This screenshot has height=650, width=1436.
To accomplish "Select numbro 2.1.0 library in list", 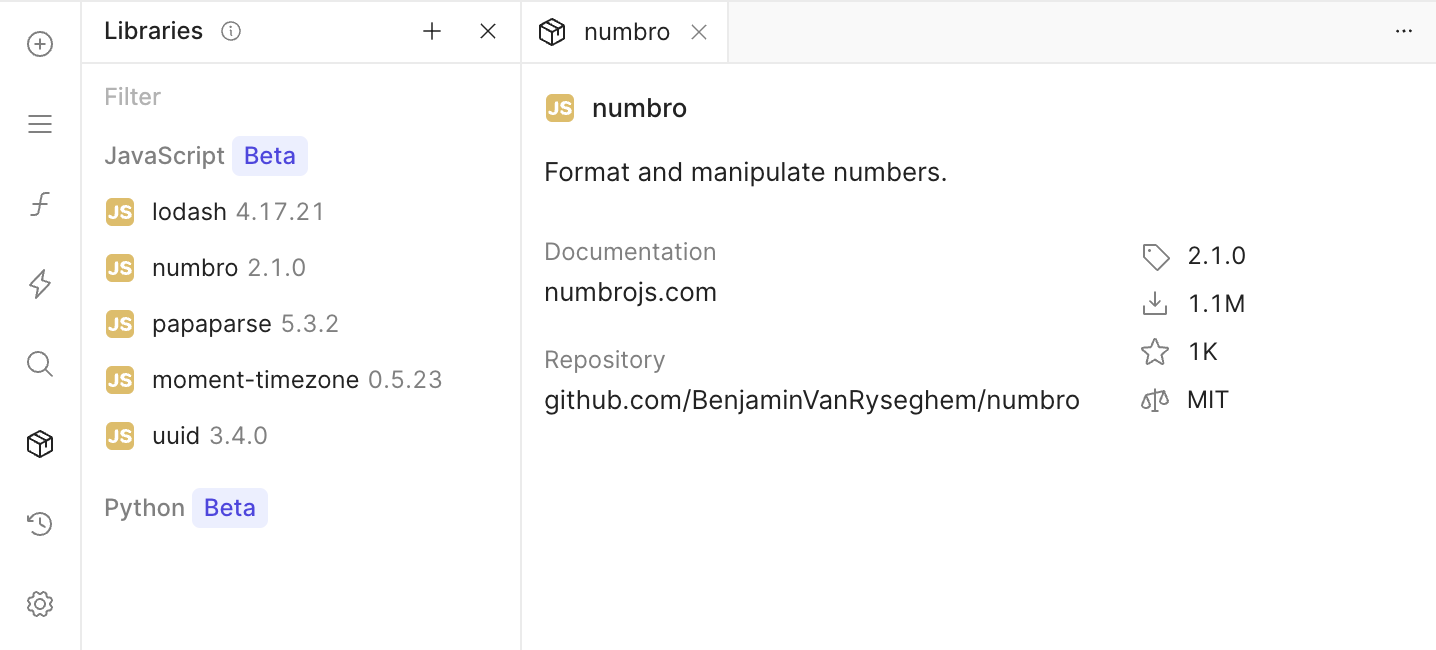I will point(300,268).
